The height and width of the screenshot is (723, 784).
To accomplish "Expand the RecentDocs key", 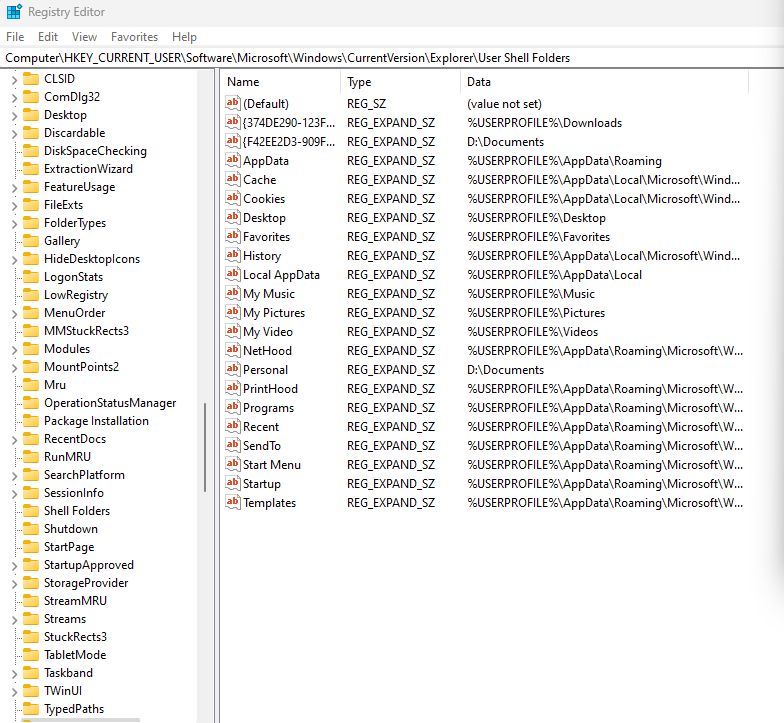I will 14,440.
